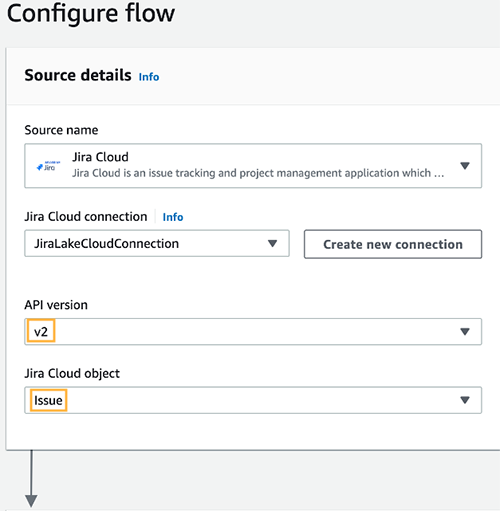Open the API version dropdown set to v2
The height and width of the screenshot is (511, 500).
tap(253, 332)
